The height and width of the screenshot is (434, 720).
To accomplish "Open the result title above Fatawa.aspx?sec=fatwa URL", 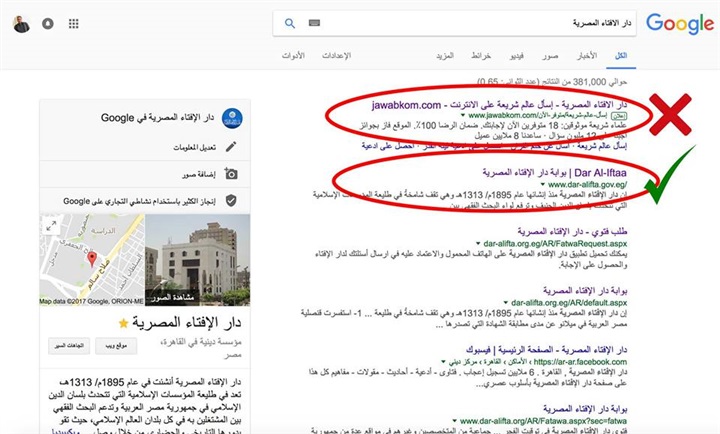I will (x=585, y=409).
